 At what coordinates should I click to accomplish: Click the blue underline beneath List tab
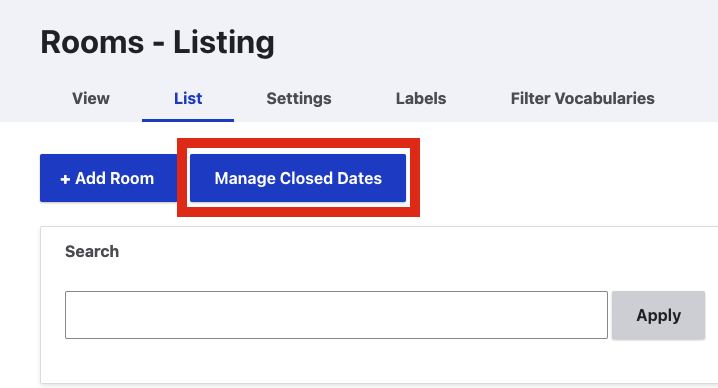click(x=188, y=120)
